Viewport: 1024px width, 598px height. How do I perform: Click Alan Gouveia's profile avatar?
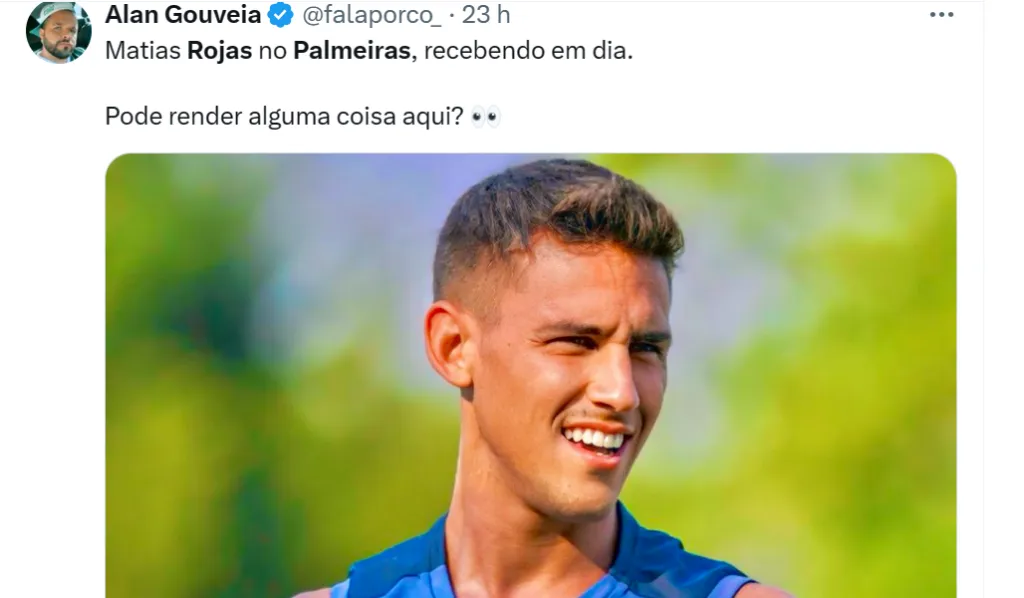(x=59, y=33)
